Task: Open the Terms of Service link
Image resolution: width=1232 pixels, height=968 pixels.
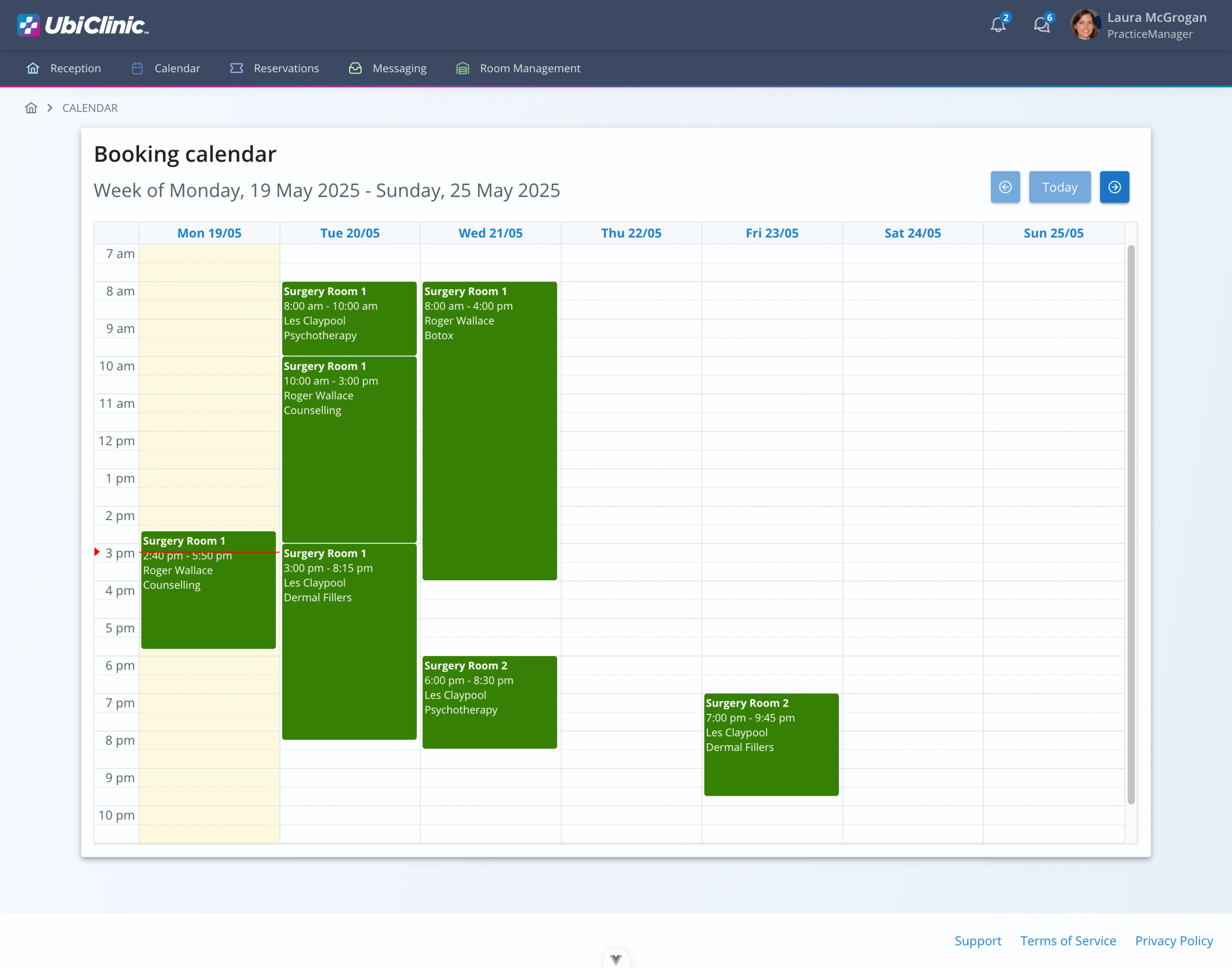Action: (x=1067, y=941)
